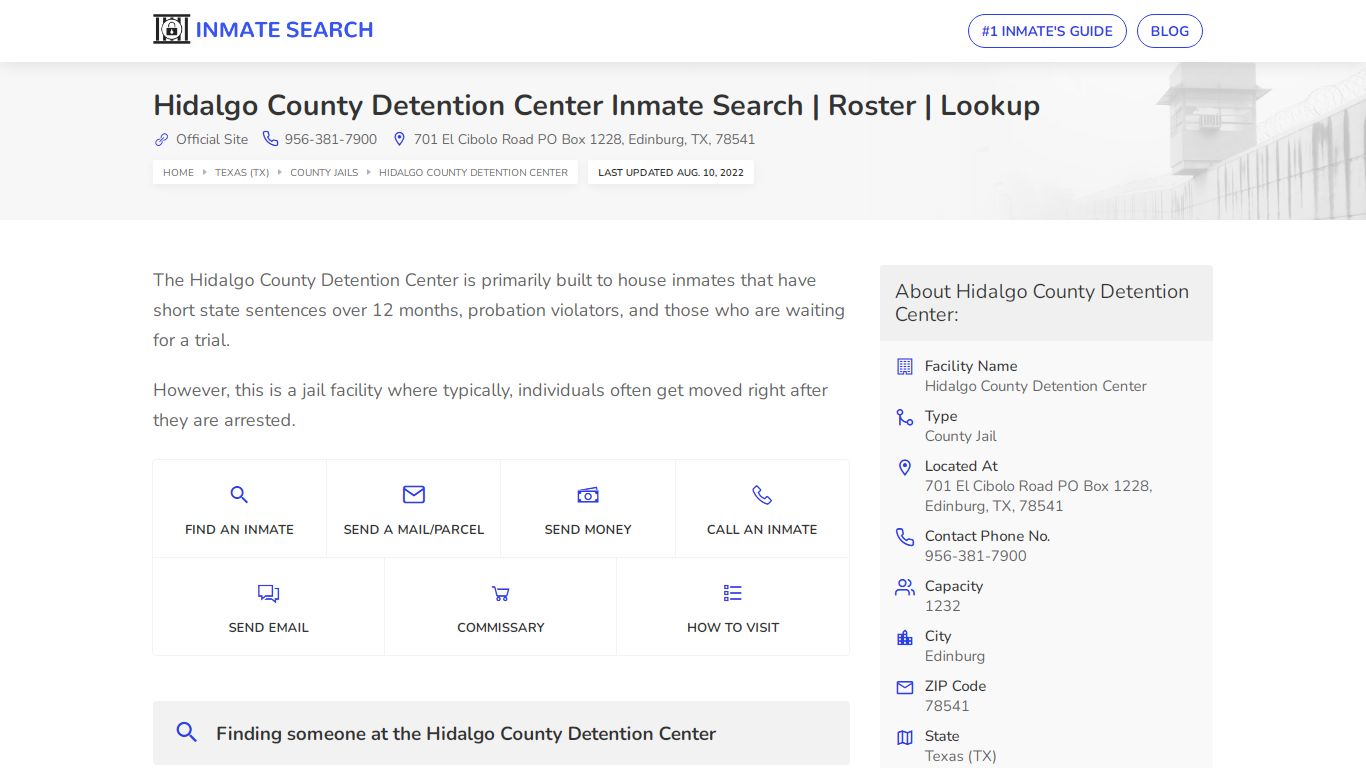Select the Find an Inmate tile label

(239, 529)
